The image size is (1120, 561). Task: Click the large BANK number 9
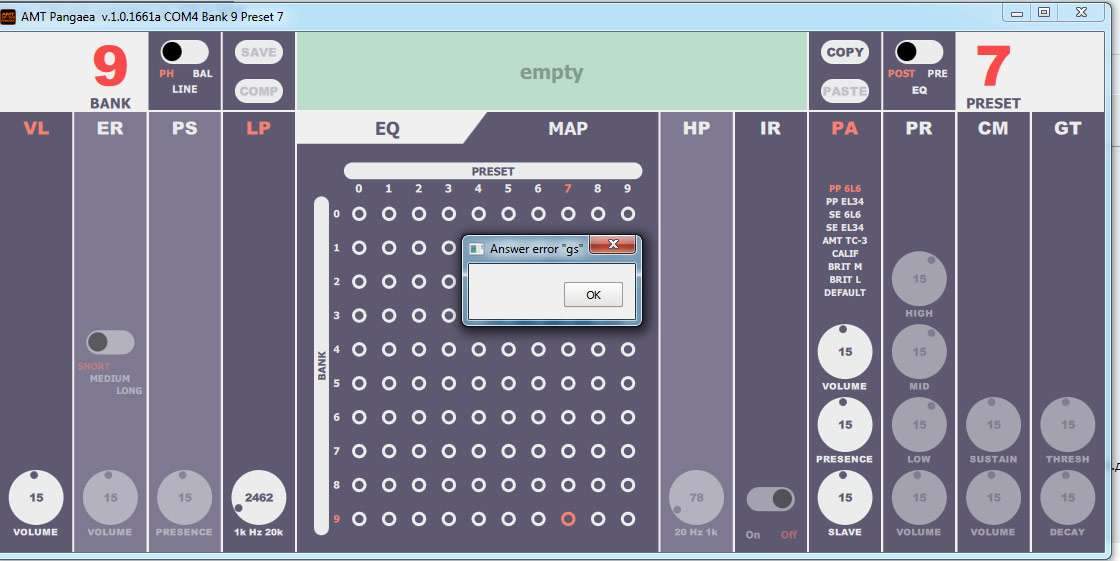(x=110, y=66)
